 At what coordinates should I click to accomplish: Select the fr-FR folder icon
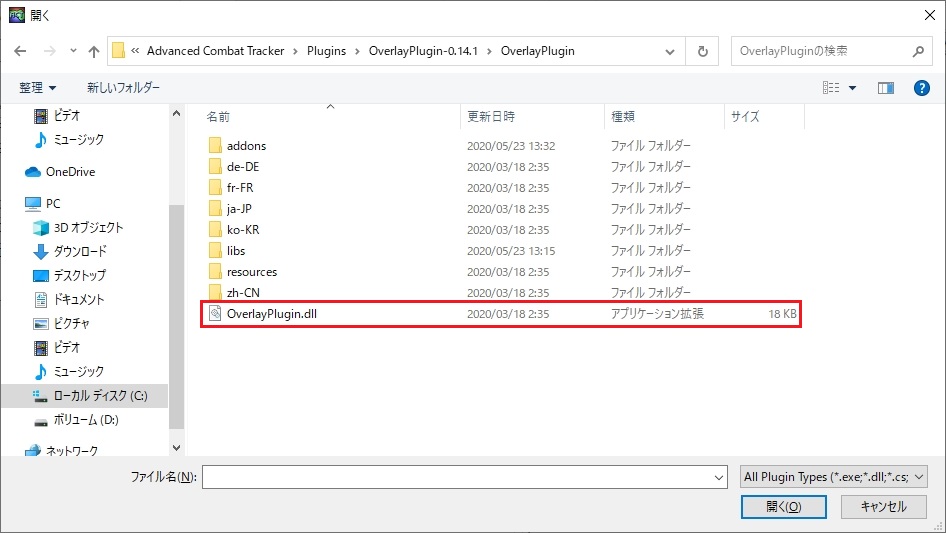(x=215, y=188)
